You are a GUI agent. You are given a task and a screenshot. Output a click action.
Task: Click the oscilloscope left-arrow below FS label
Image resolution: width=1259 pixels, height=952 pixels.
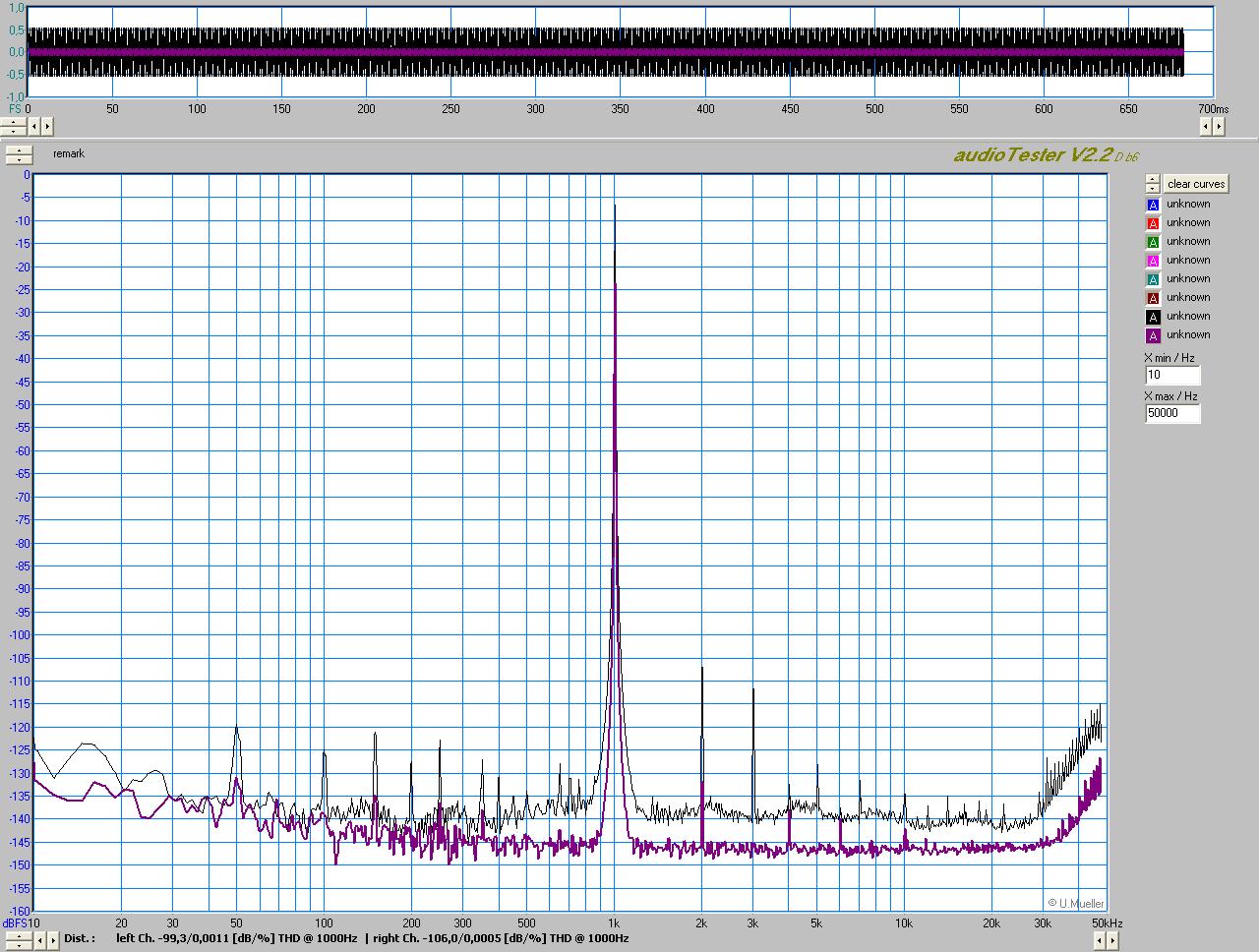[x=34, y=127]
